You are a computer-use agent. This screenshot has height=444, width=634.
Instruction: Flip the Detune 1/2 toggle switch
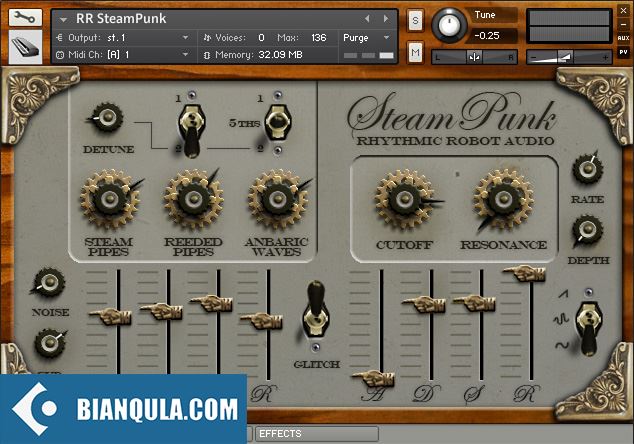pos(192,129)
